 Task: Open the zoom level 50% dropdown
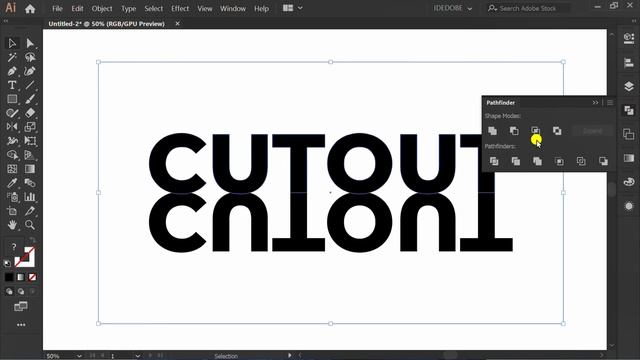[79, 356]
